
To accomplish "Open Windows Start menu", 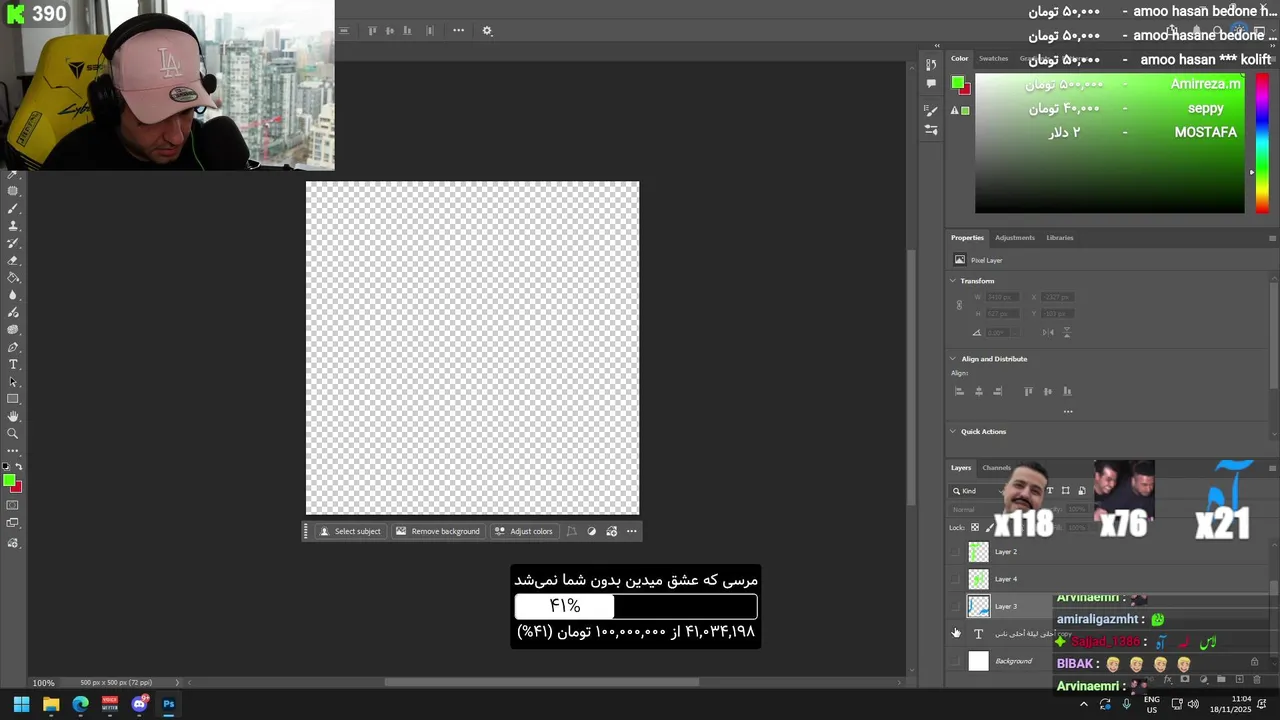I will pos(21,704).
